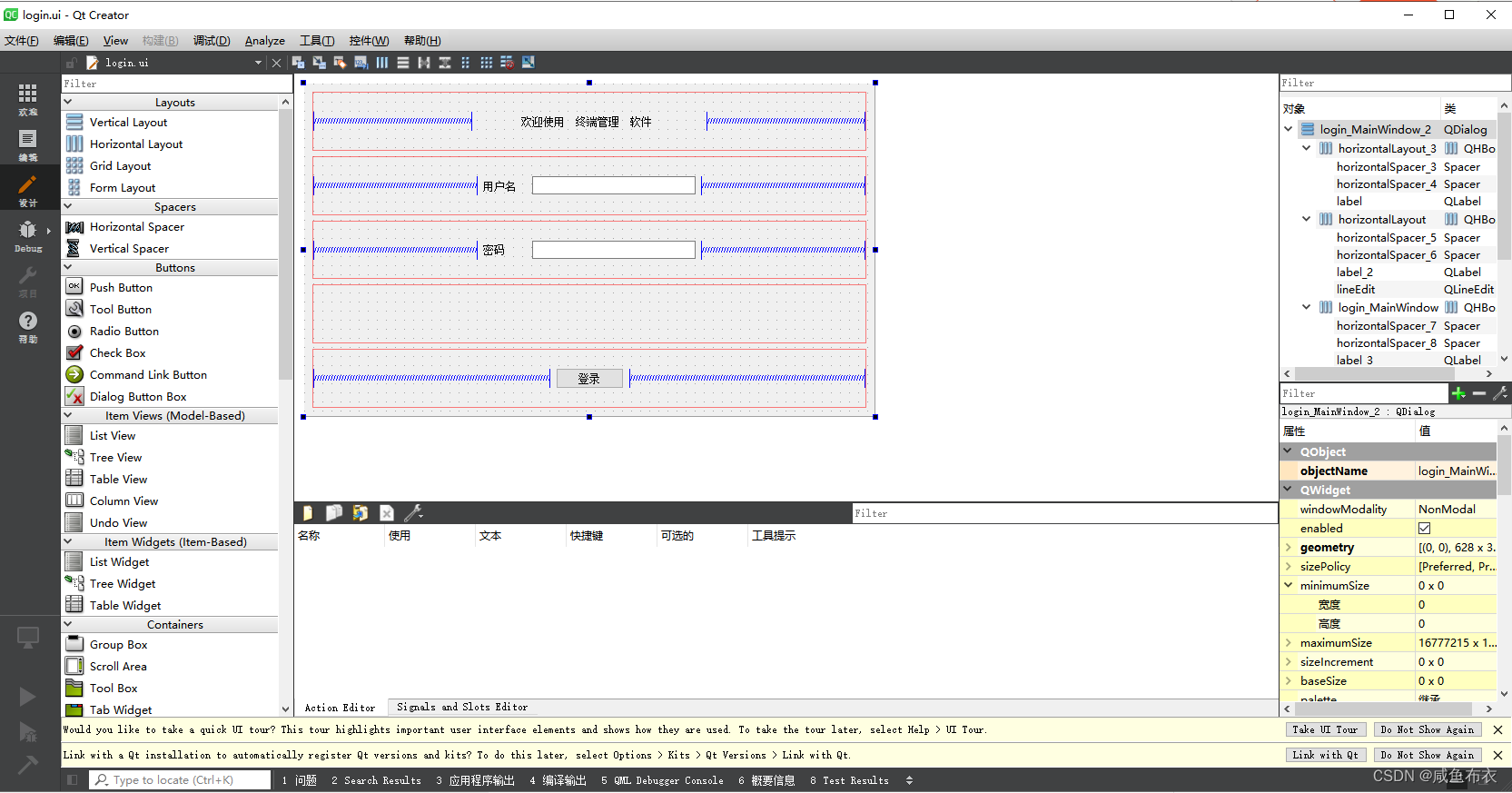Open the login.ui file selector dropdown
Viewport: 1512px width, 793px height.
pyautogui.click(x=258, y=63)
